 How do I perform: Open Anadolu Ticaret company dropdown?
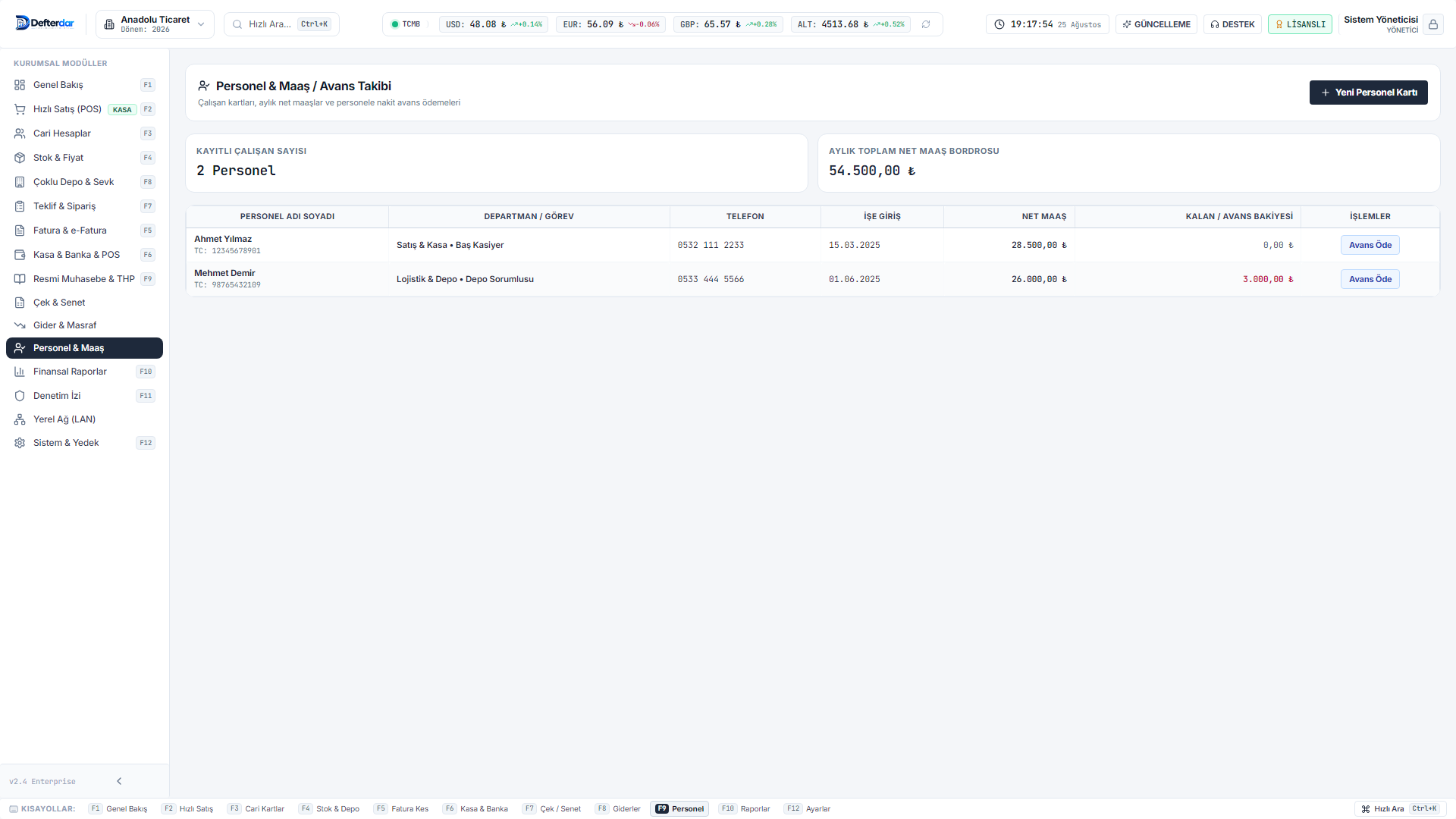[x=155, y=24]
